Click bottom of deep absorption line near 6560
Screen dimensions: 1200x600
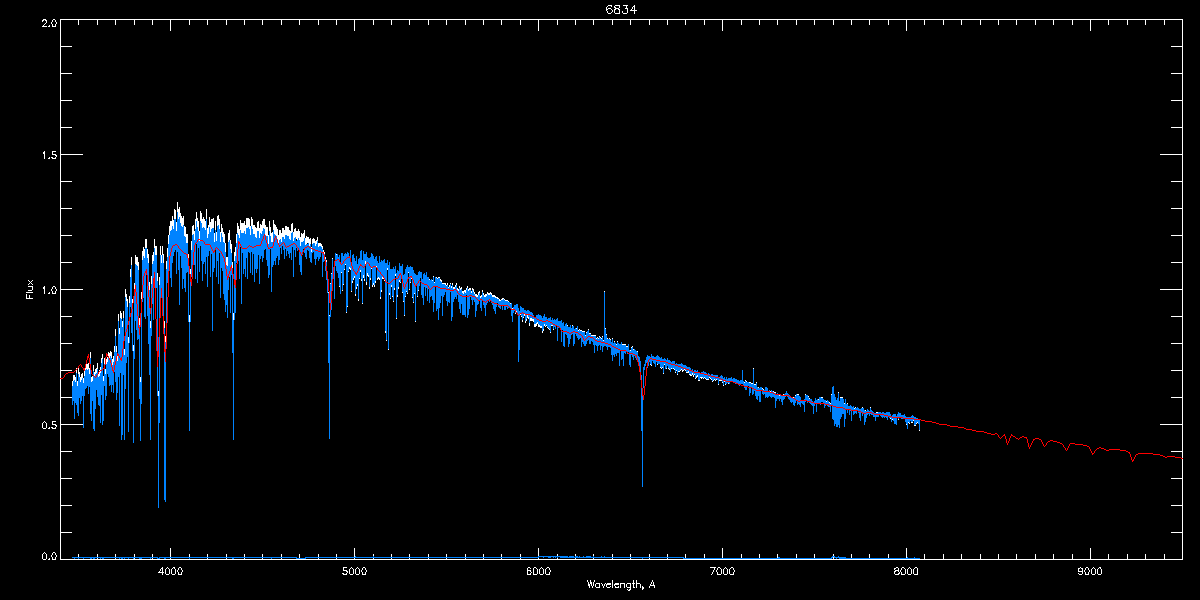tap(642, 484)
